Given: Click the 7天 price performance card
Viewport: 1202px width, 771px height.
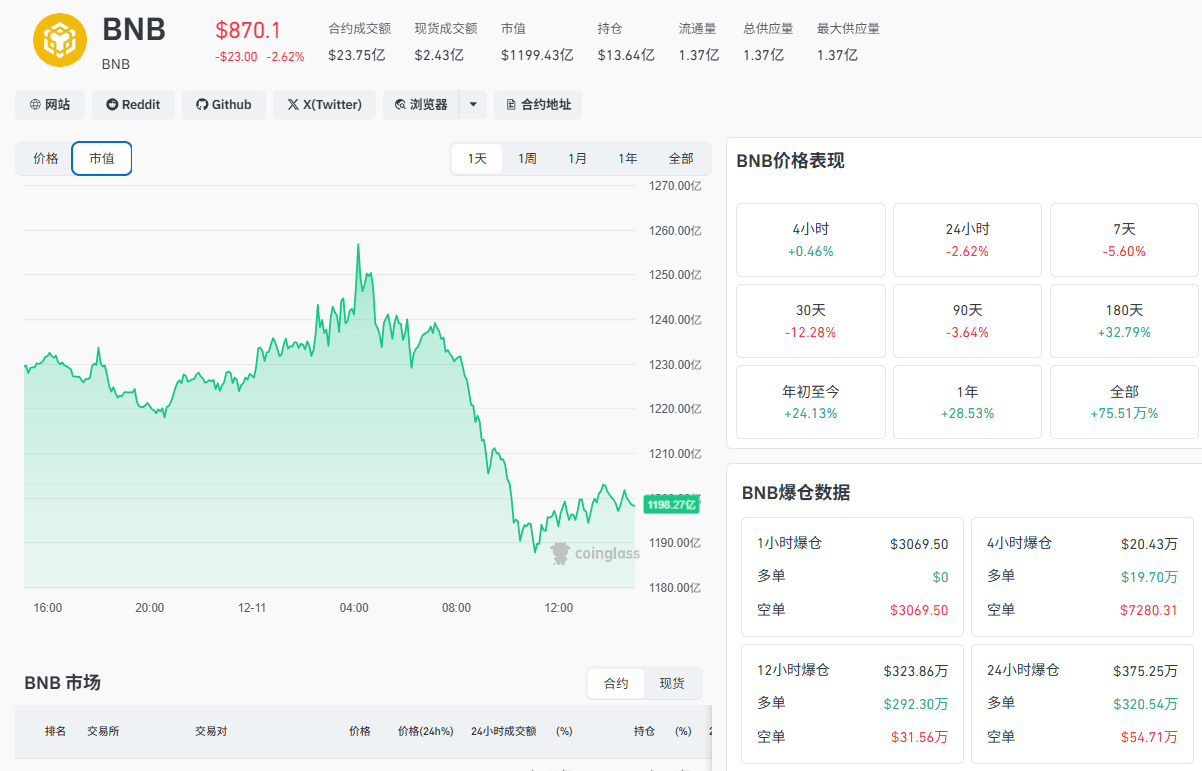Looking at the screenshot, I should 1124,240.
